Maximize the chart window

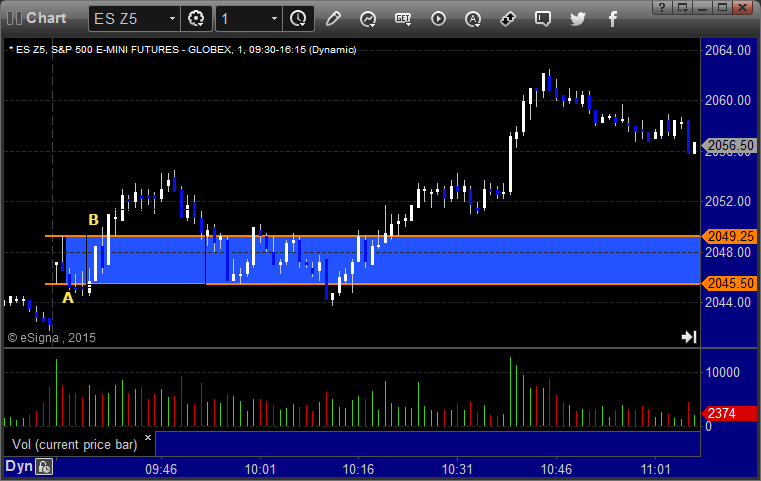click(x=722, y=7)
